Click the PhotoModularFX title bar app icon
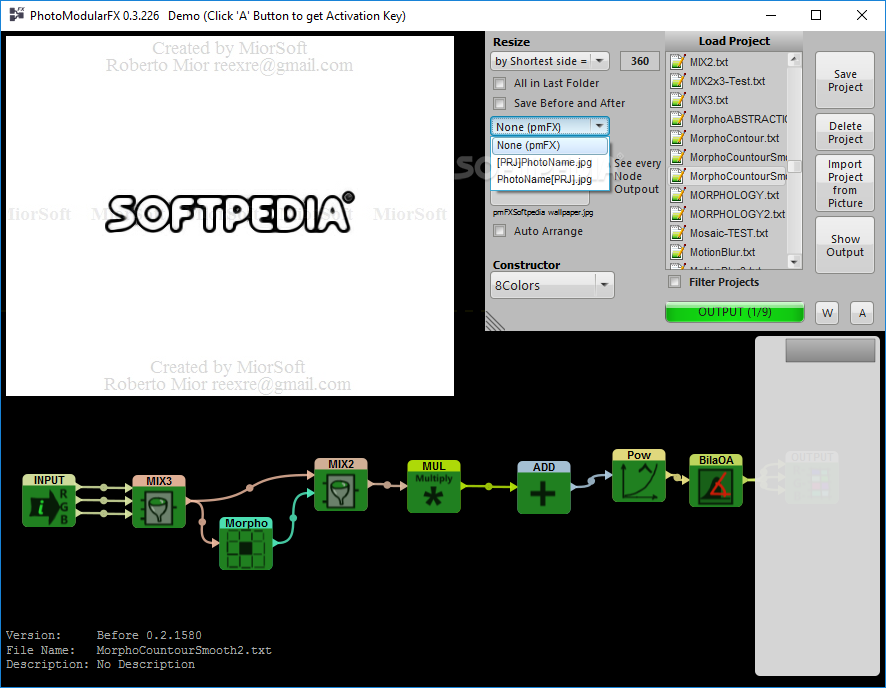The width and height of the screenshot is (886, 688). (x=16, y=15)
